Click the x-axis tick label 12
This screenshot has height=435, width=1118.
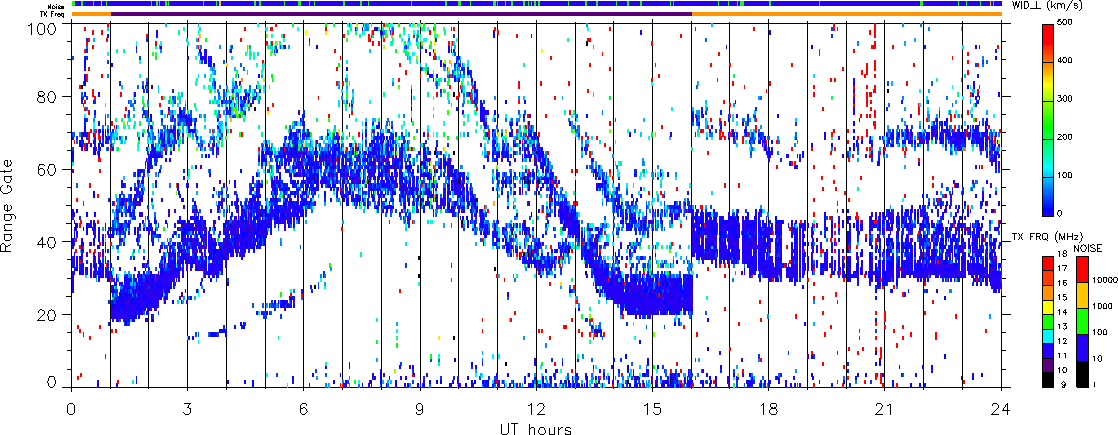(536, 411)
